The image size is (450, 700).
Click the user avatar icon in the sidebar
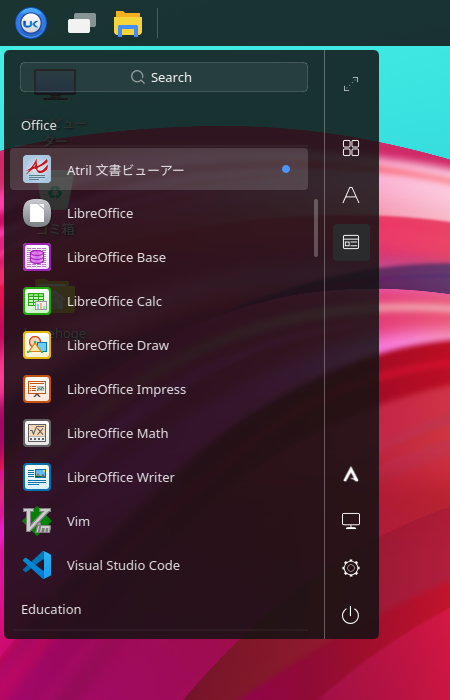click(x=351, y=475)
